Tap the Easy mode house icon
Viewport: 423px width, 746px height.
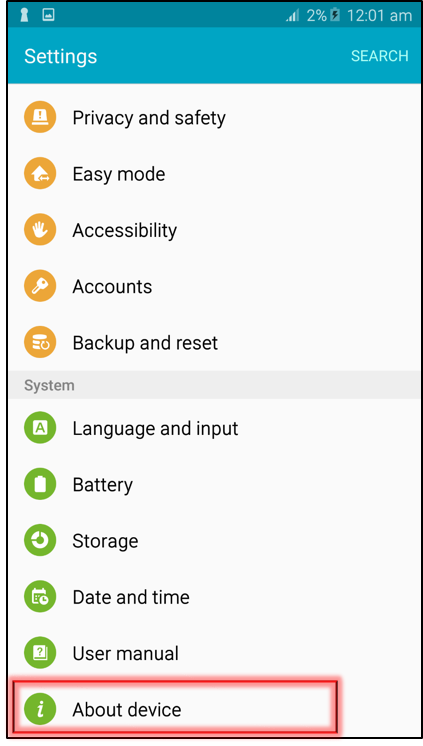40,173
